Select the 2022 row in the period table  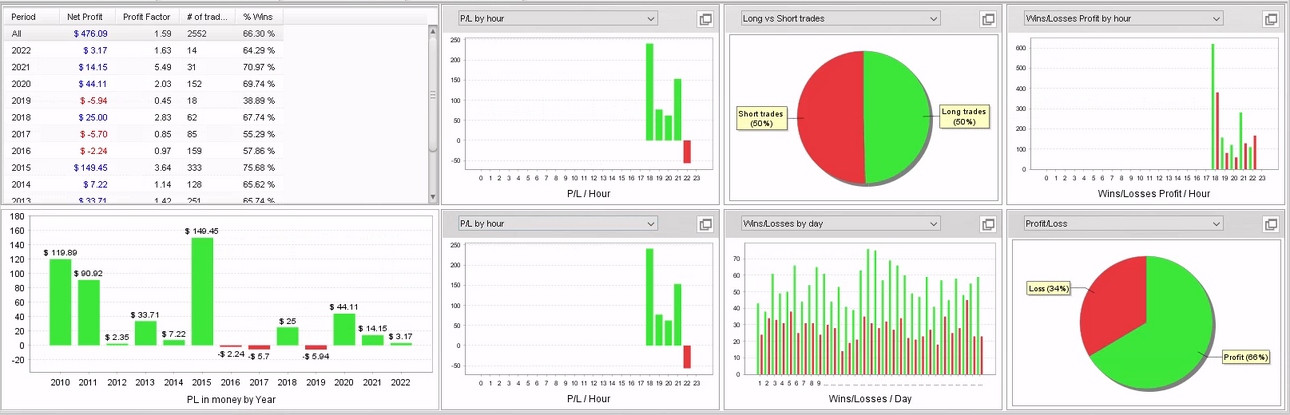pyautogui.click(x=144, y=50)
